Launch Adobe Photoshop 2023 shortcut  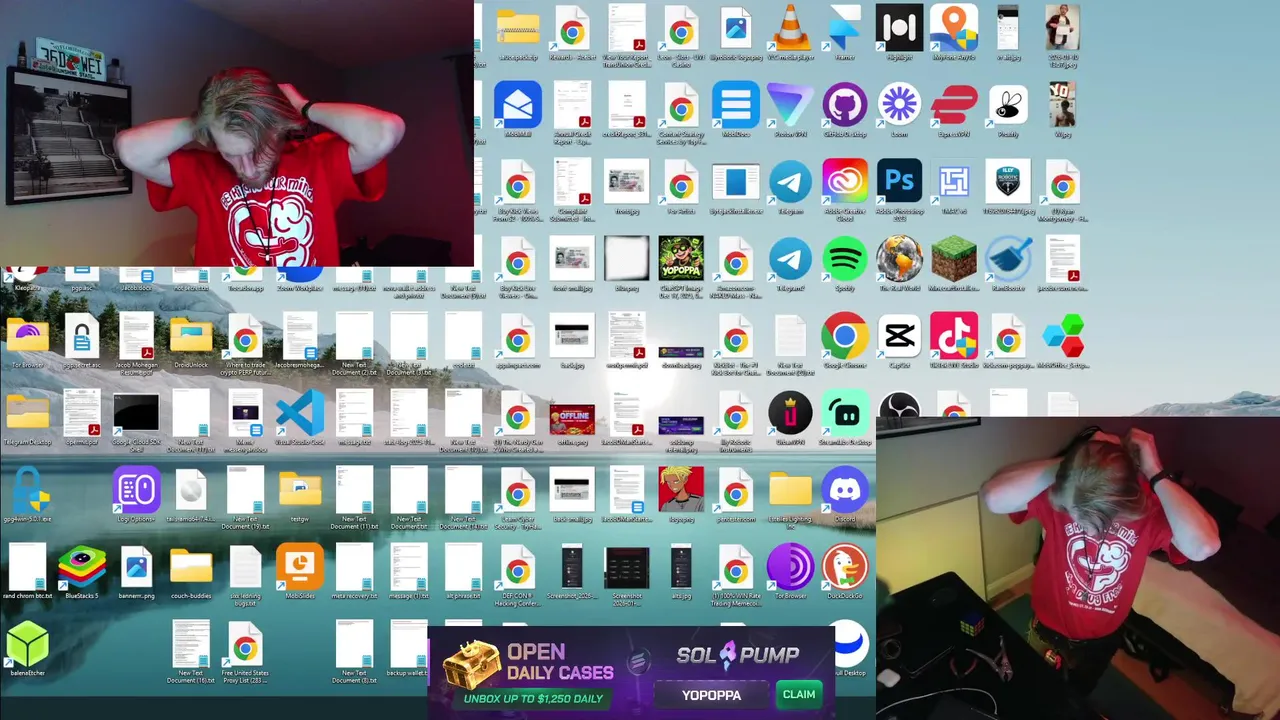[x=899, y=183]
